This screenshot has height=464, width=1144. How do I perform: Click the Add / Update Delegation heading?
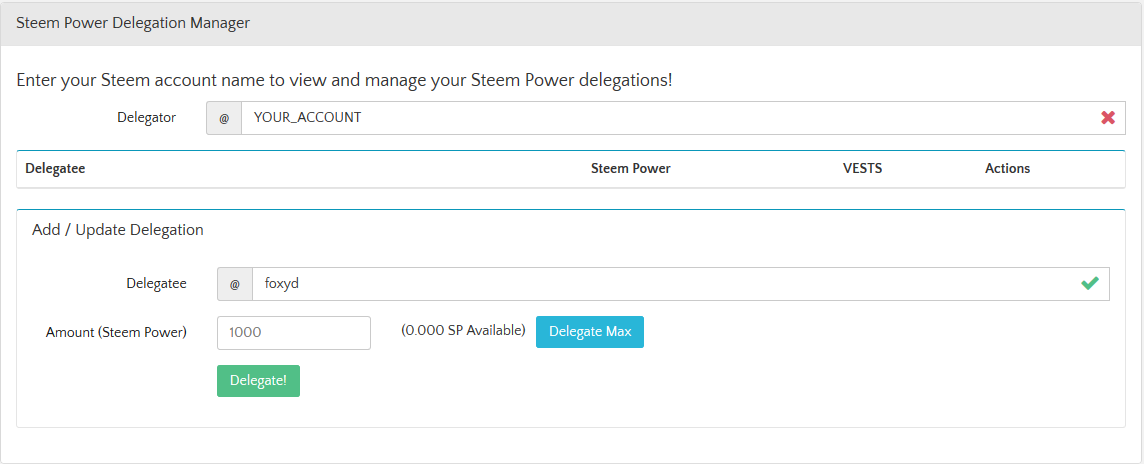point(117,230)
